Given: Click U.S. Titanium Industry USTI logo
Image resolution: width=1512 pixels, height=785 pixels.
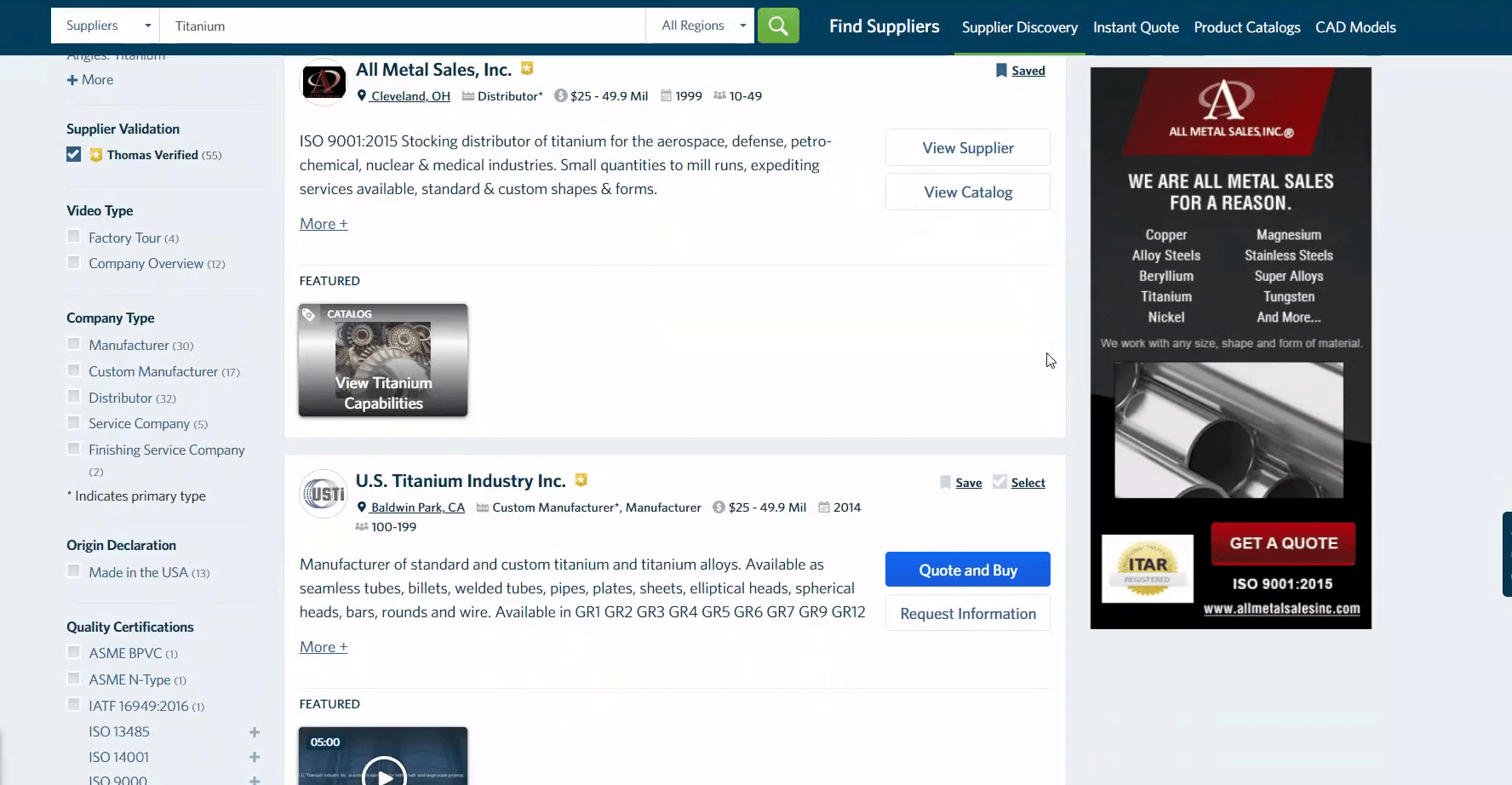Looking at the screenshot, I should [x=324, y=494].
